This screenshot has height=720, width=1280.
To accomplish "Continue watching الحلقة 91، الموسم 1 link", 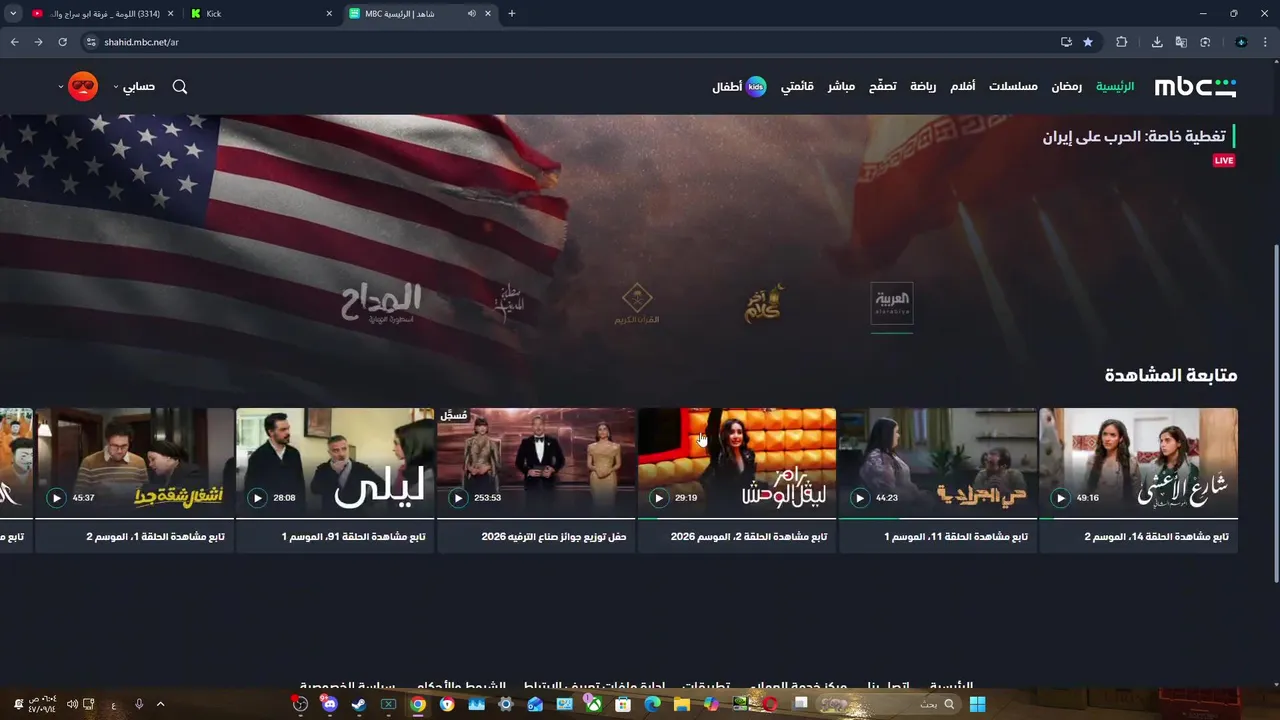I will [354, 537].
